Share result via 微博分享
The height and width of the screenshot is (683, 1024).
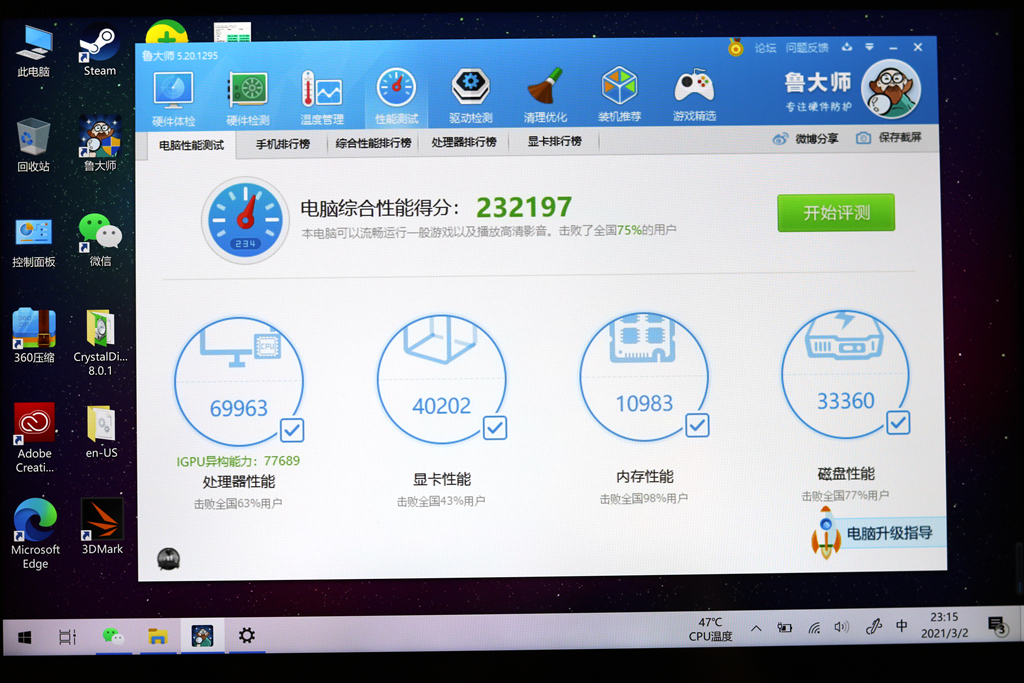[805, 138]
